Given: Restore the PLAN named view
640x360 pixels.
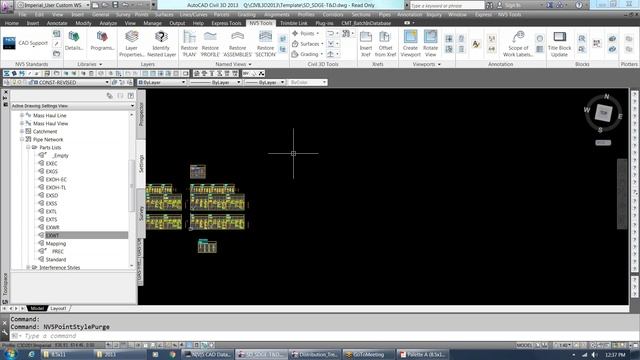Looking at the screenshot, I should coord(189,43).
